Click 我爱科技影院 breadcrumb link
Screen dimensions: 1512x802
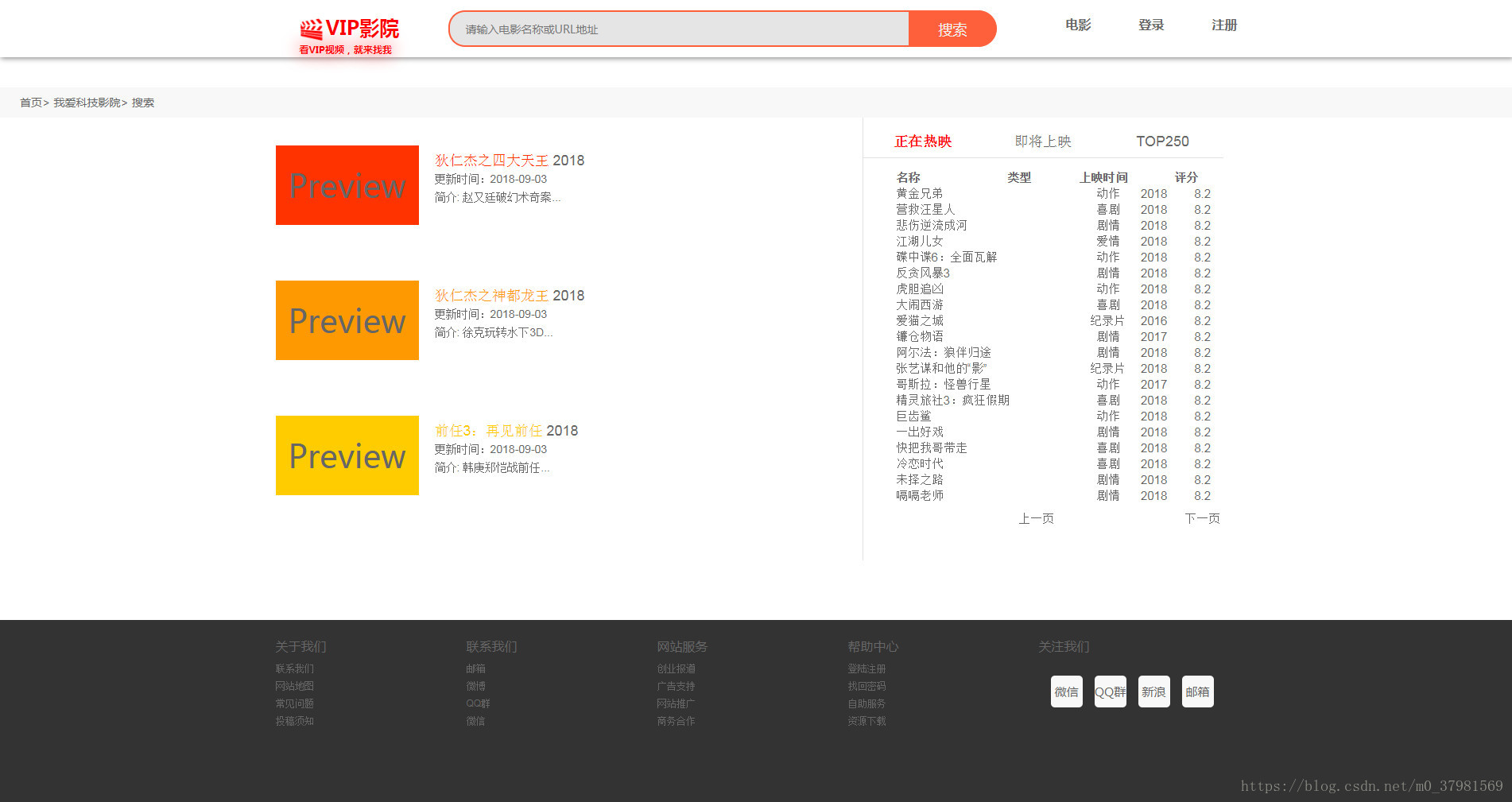tap(87, 103)
